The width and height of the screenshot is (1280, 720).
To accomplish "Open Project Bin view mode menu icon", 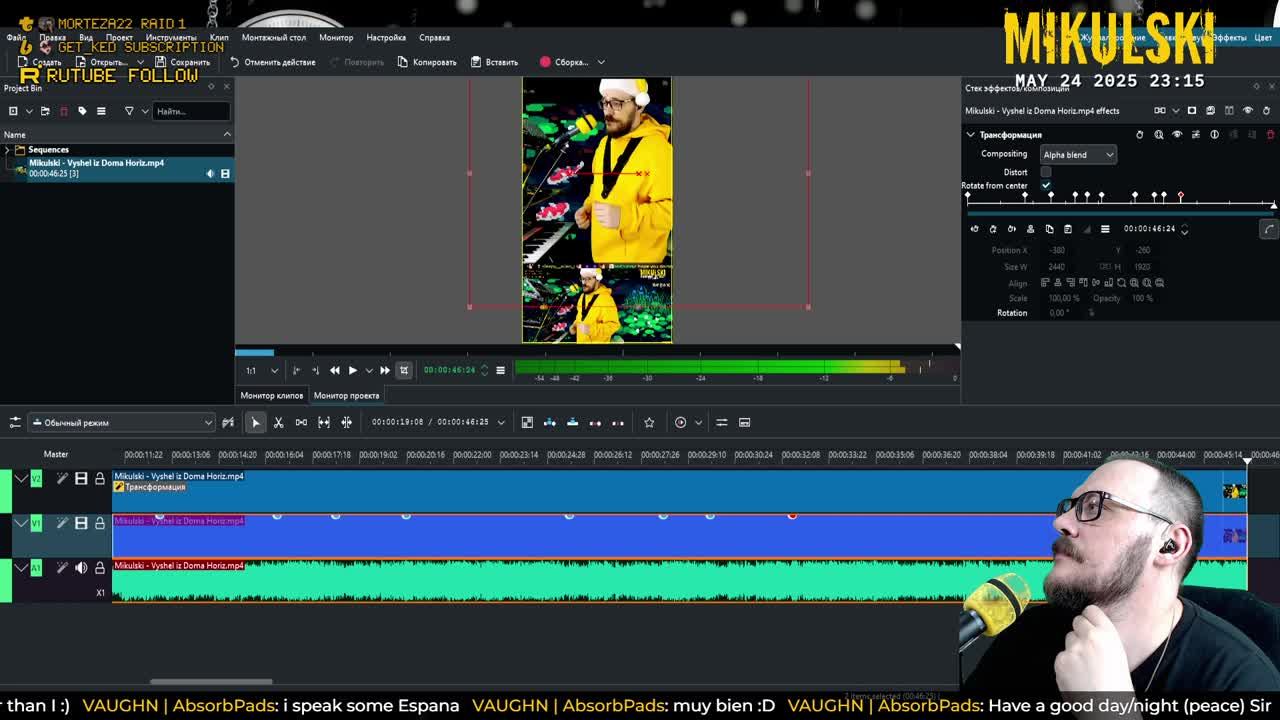I will click(101, 111).
